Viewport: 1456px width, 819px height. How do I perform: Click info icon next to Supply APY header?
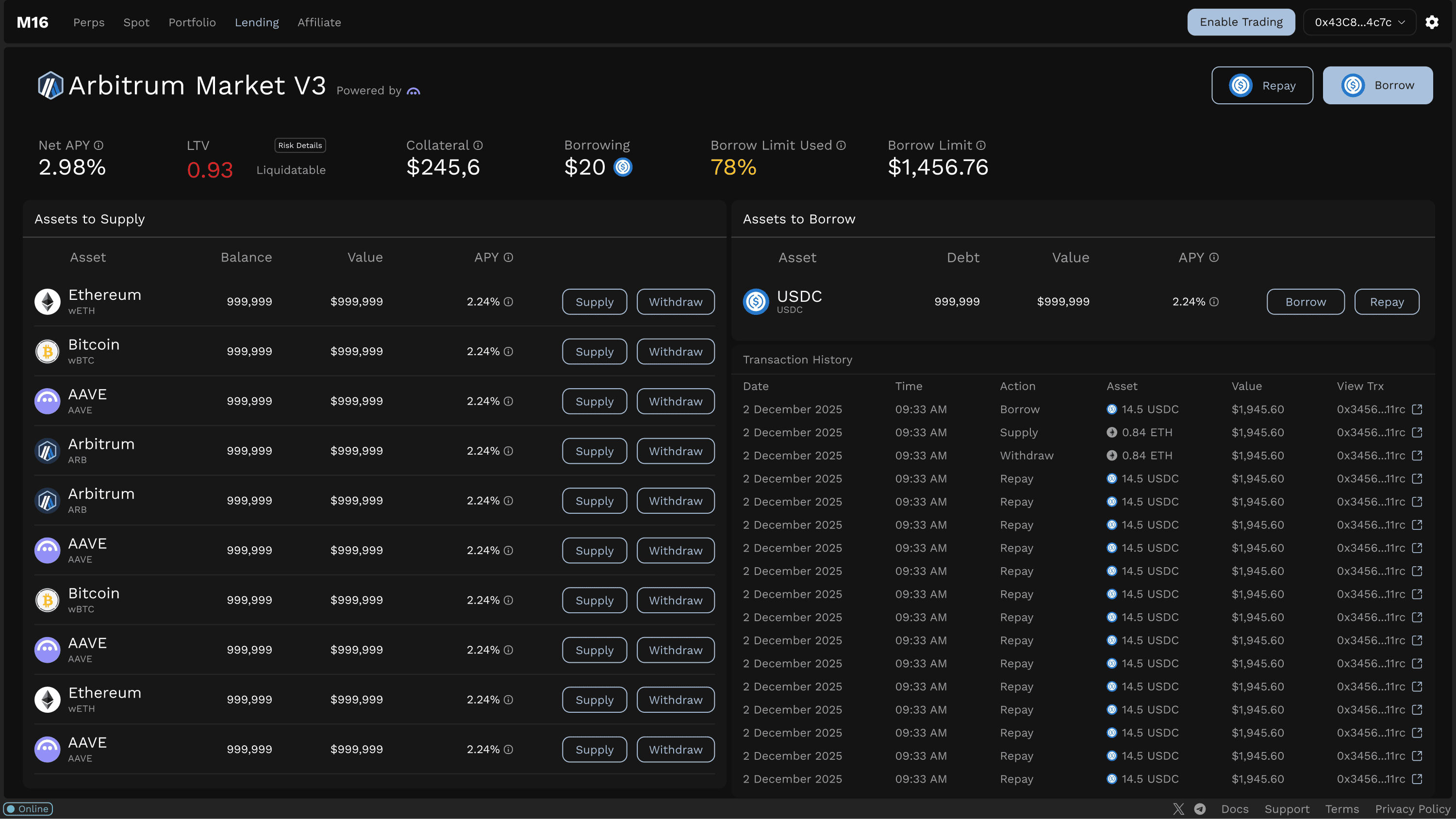pos(509,257)
